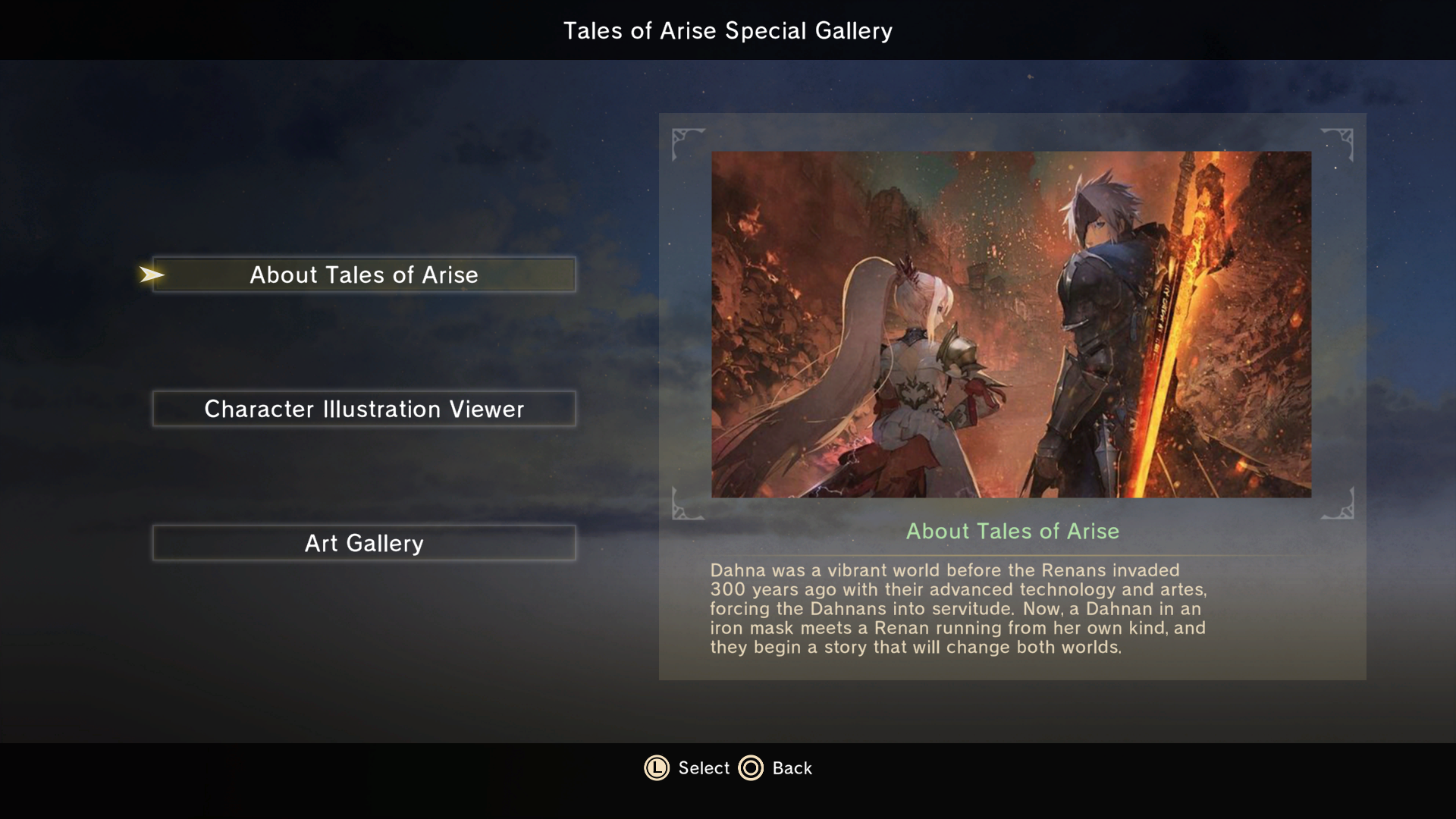
Task: Click bottom-right ornamental frame corner
Action: click(x=1337, y=504)
